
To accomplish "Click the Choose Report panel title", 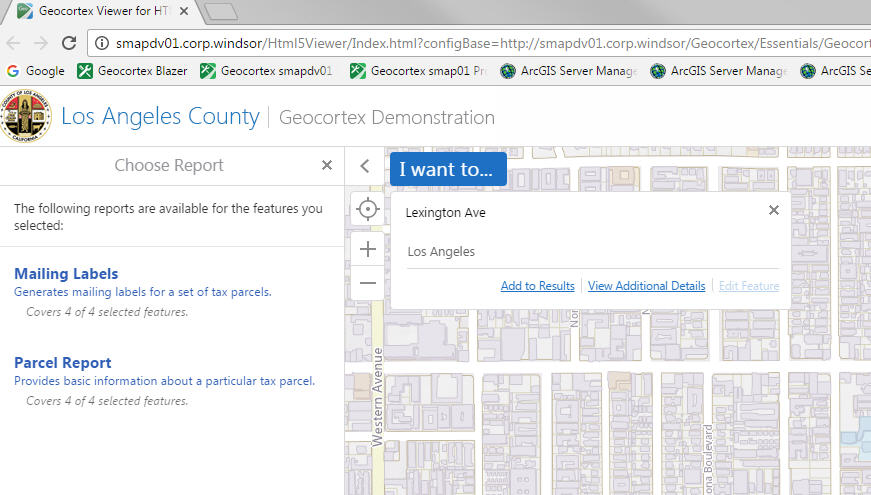I will click(169, 165).
